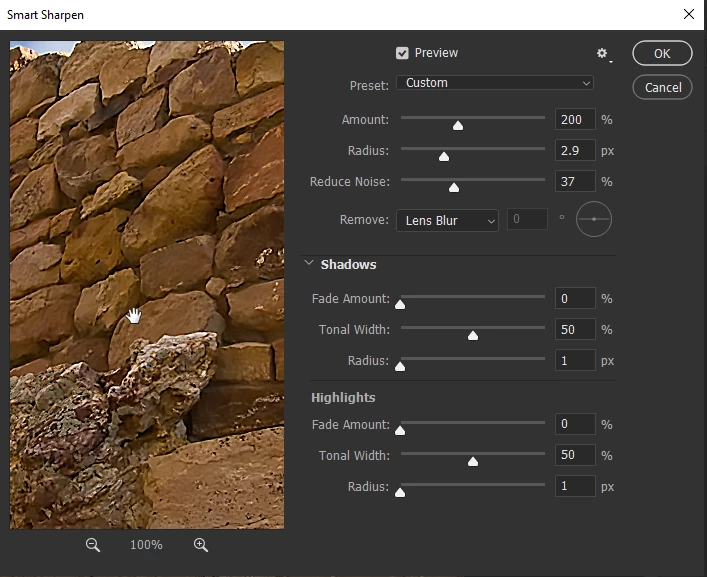Click the Highlights Radius slider handle
This screenshot has width=707, height=577.
click(400, 493)
